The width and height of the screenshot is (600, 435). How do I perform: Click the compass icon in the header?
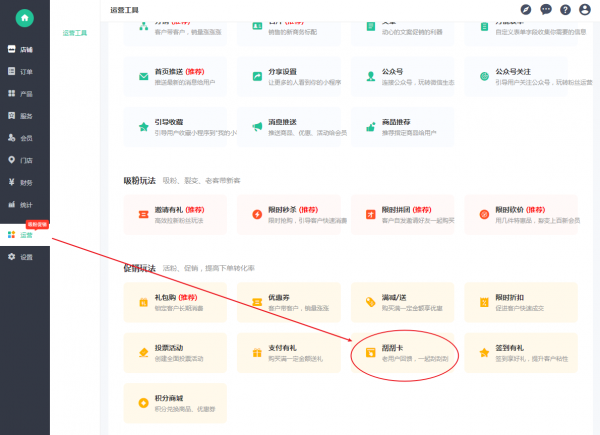(x=526, y=10)
